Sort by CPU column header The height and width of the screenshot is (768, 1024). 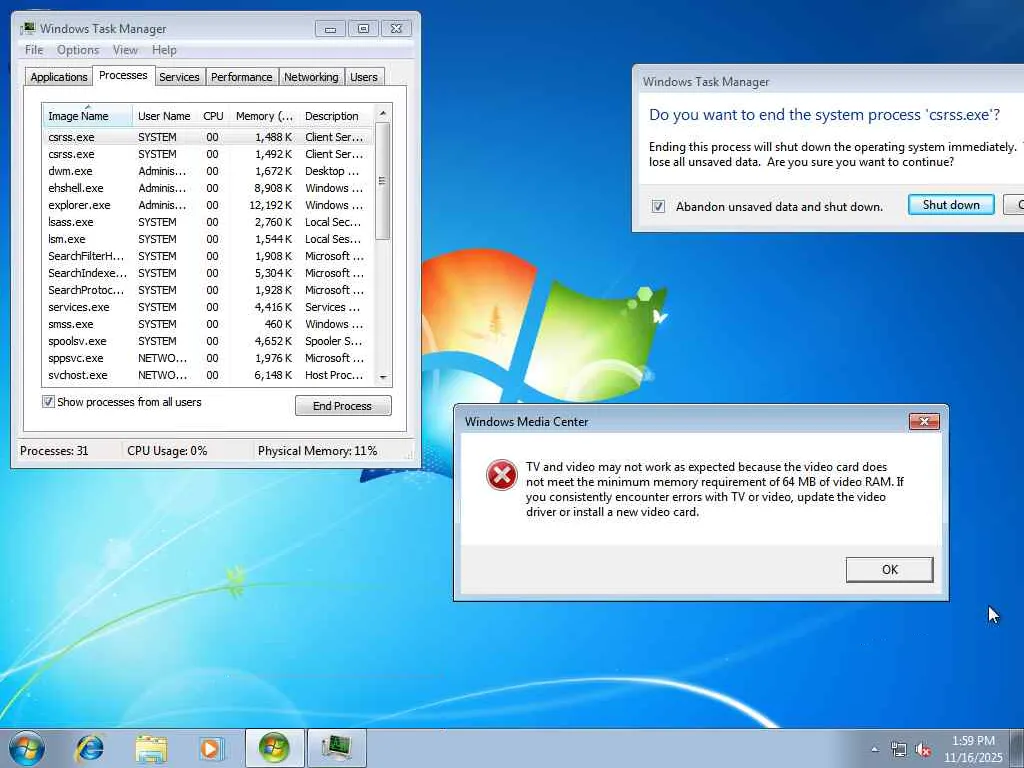(213, 116)
